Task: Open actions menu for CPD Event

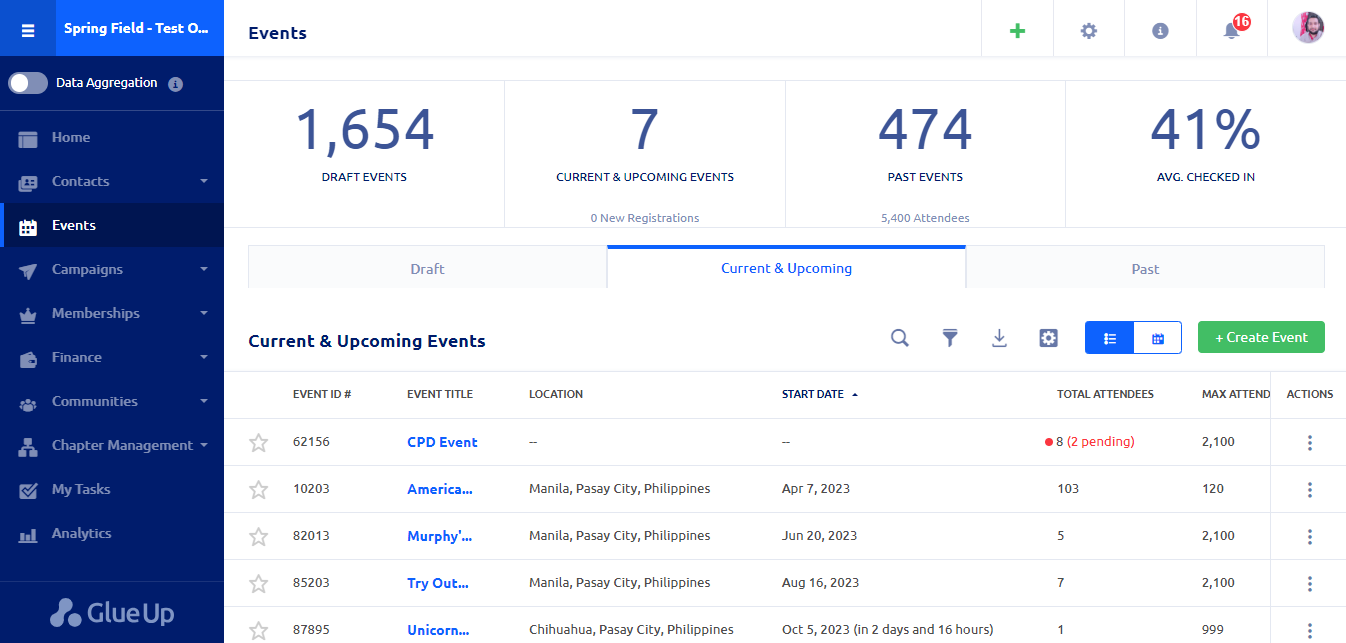Action: pyautogui.click(x=1310, y=443)
